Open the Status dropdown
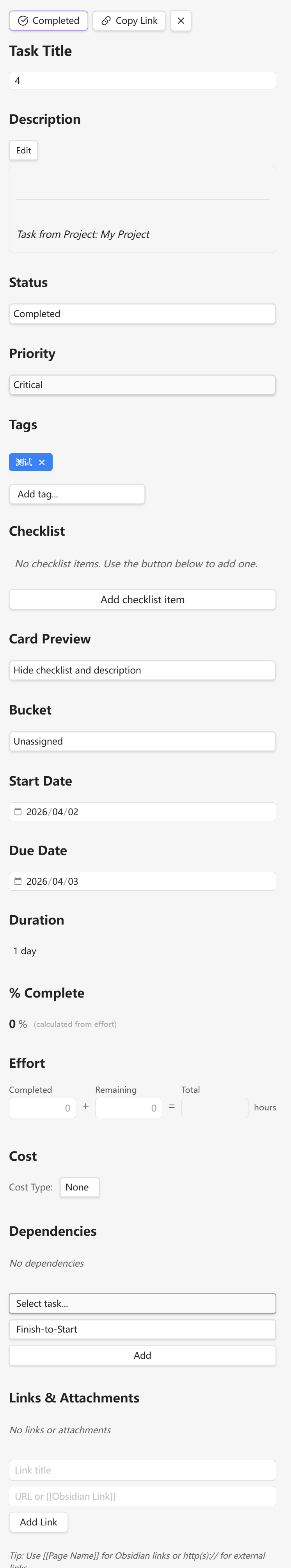Screen dimensions: 291x1568 tap(142, 314)
